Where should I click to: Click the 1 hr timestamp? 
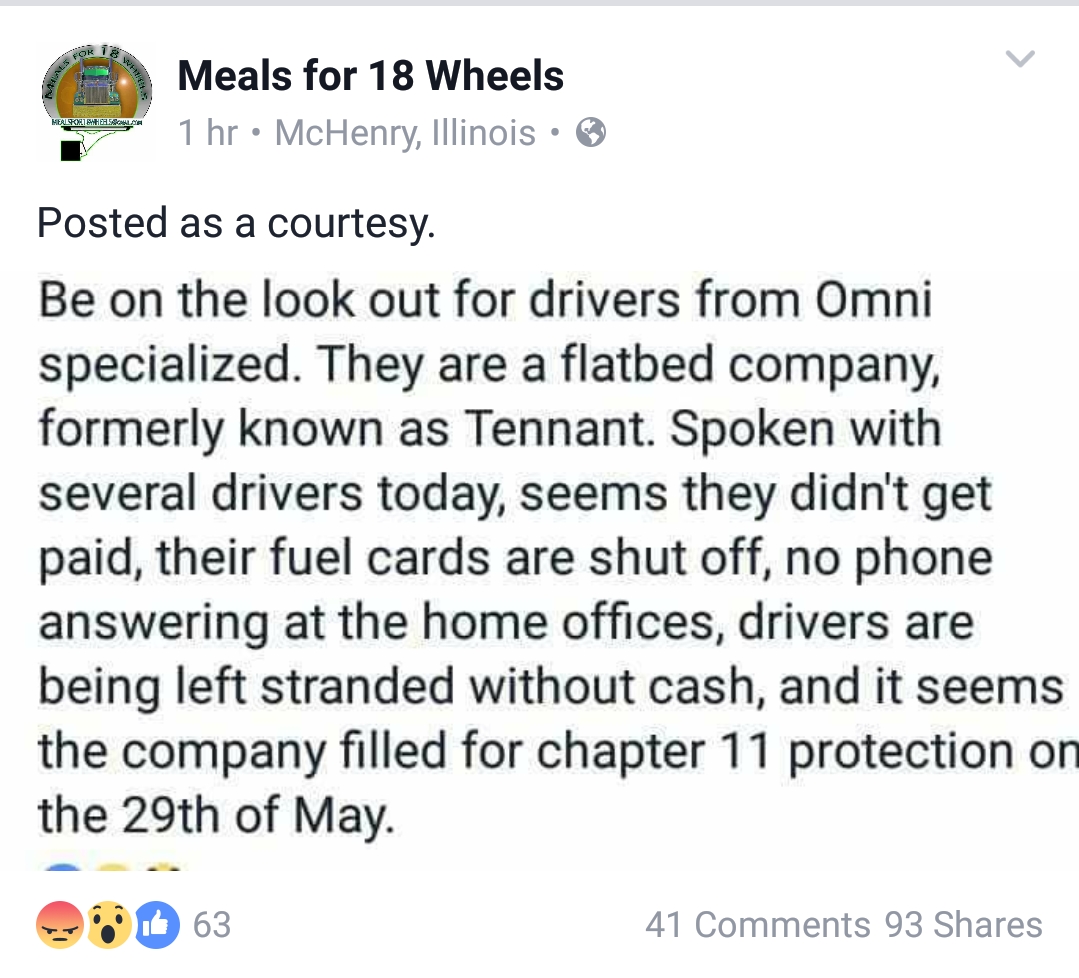207,133
